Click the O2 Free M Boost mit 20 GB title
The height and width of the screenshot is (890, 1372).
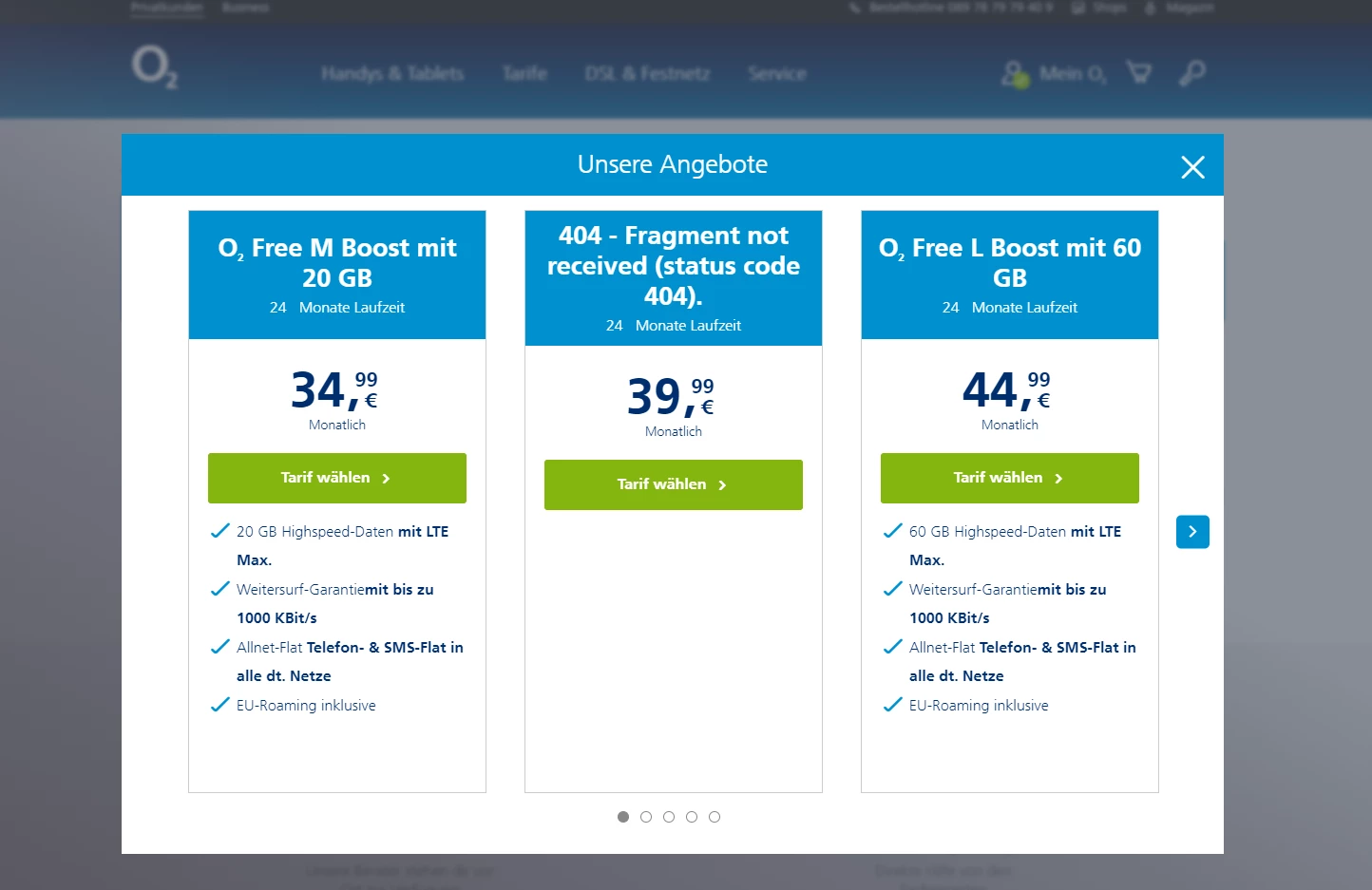337,263
